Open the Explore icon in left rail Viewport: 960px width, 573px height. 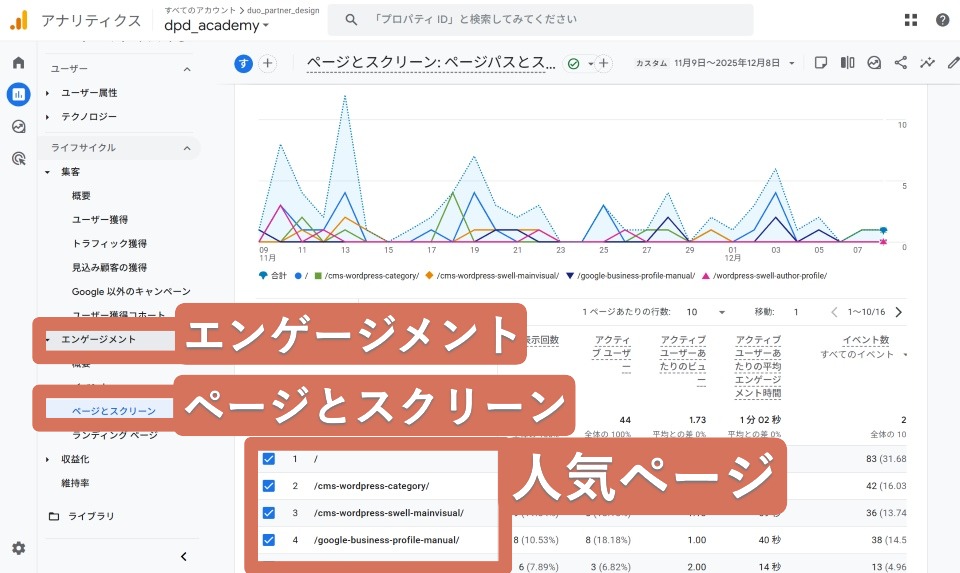[18, 127]
